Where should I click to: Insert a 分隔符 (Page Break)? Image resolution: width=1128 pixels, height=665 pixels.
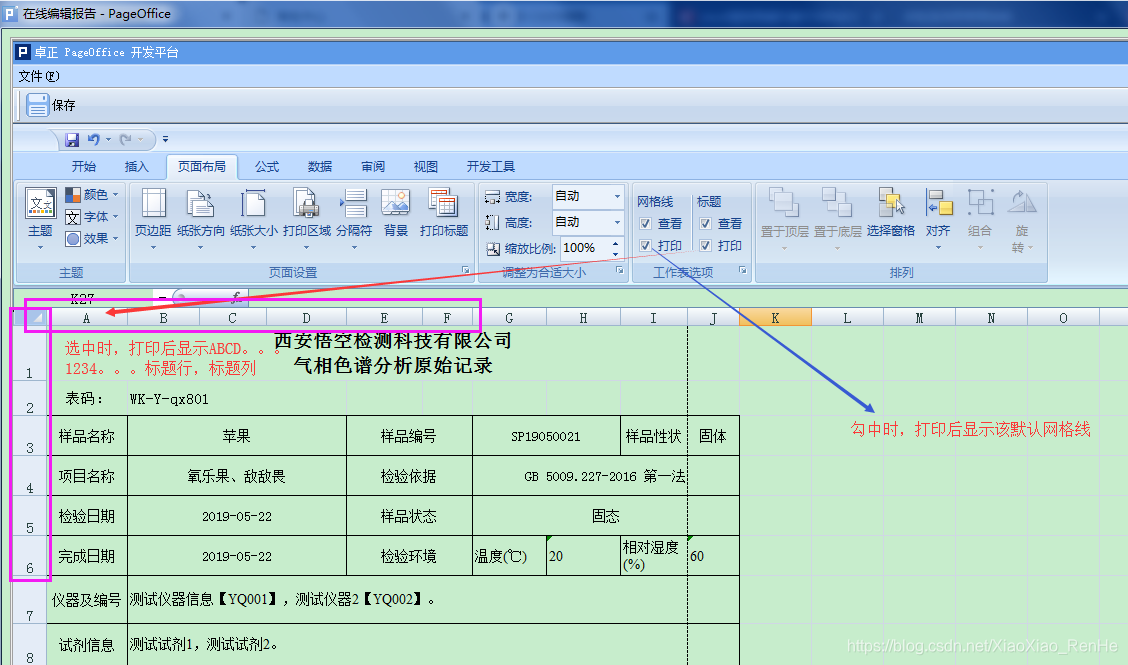[x=354, y=212]
